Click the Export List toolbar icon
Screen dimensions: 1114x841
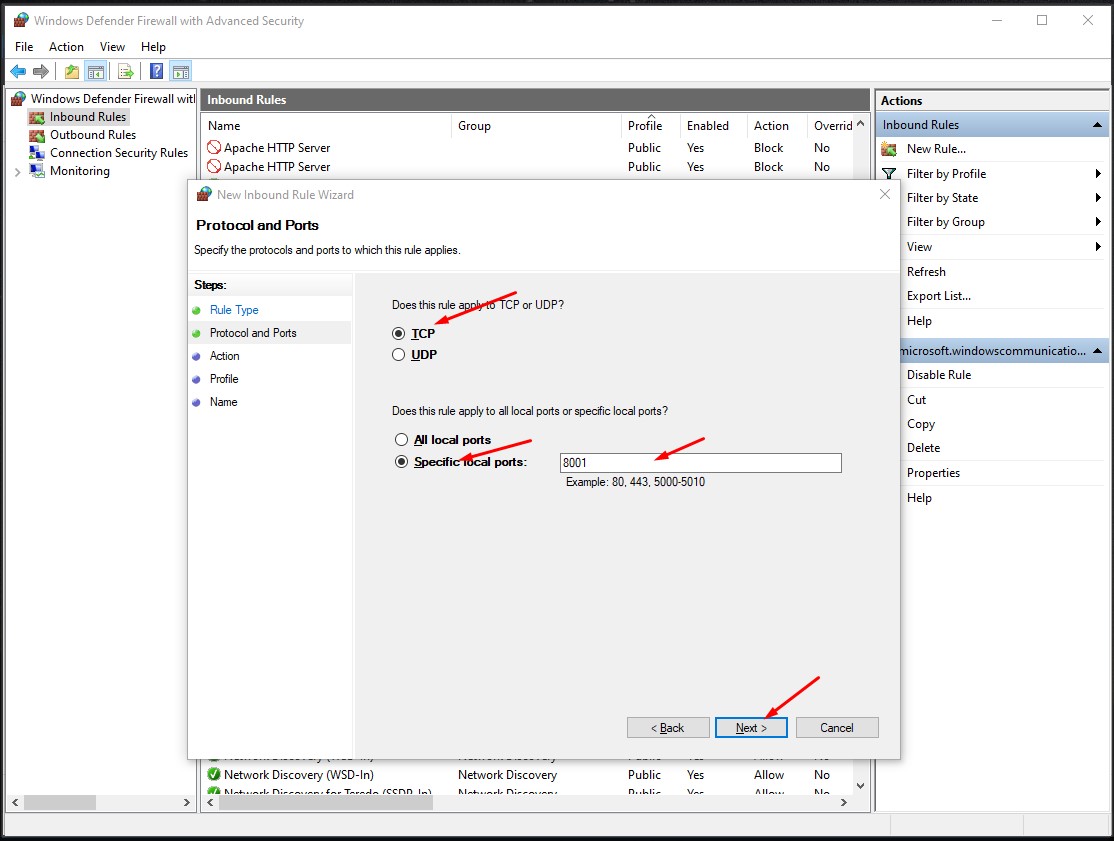pyautogui.click(x=126, y=71)
